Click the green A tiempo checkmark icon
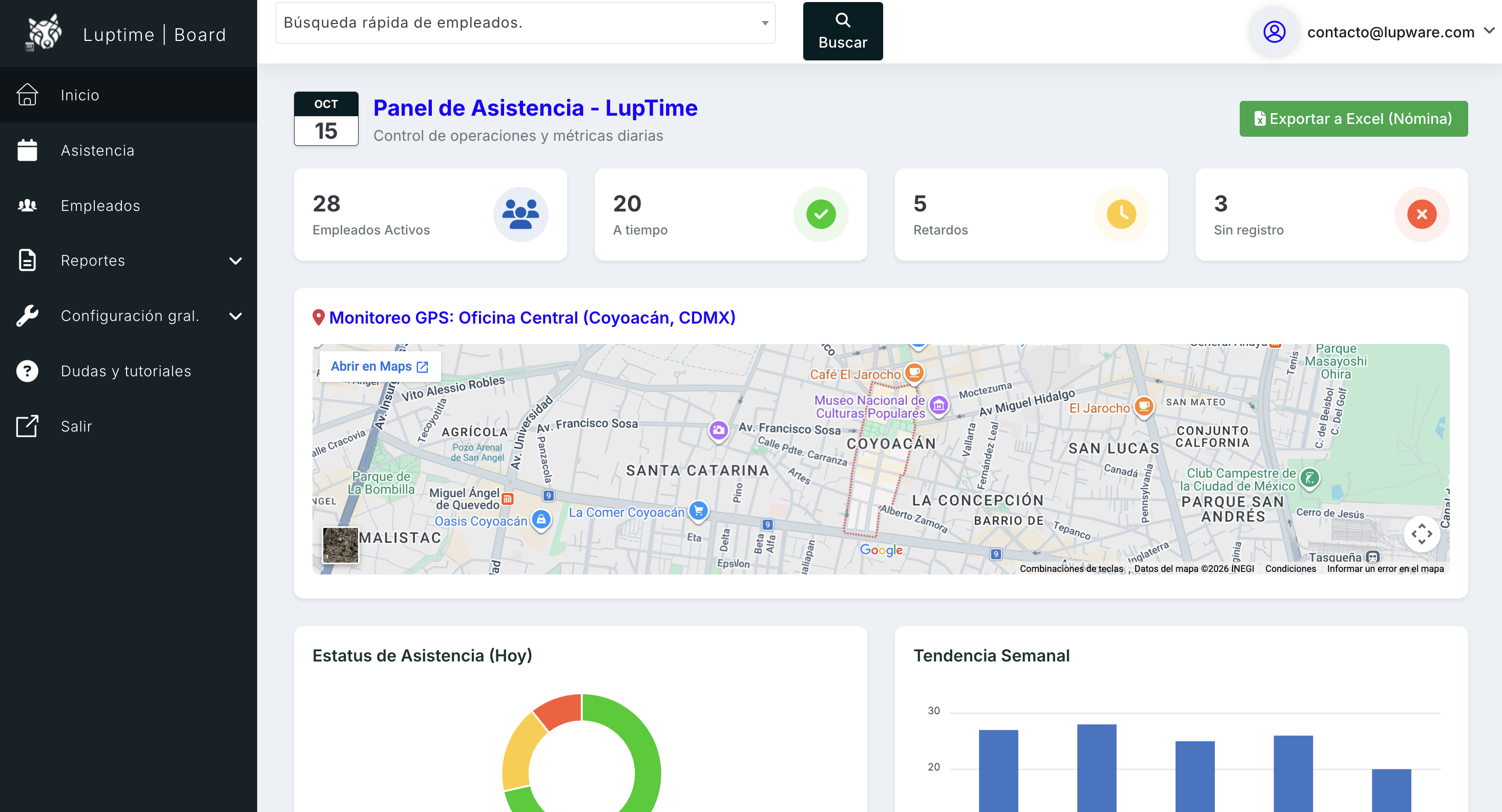The height and width of the screenshot is (812, 1502). [820, 214]
